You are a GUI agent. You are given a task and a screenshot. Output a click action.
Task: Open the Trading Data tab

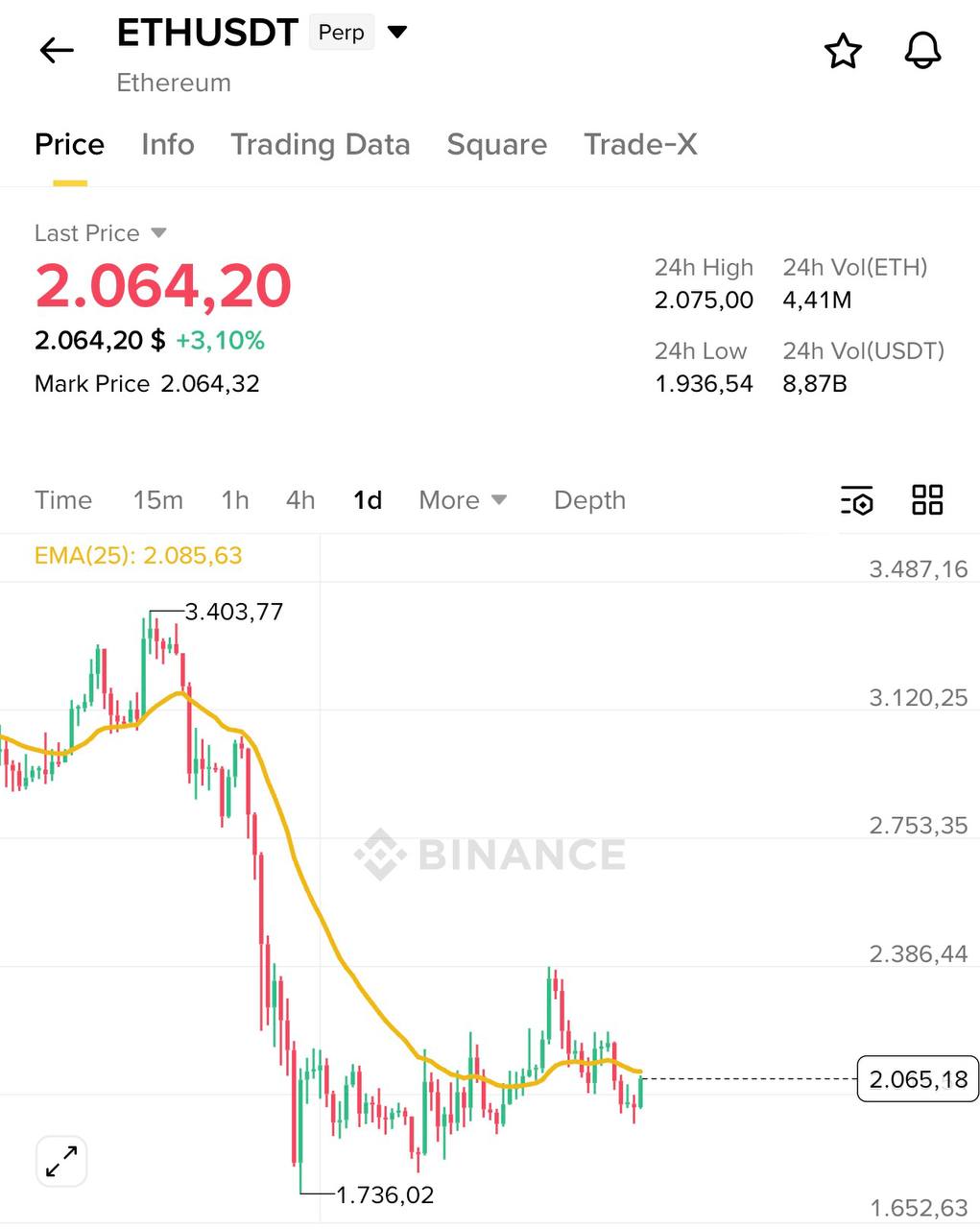tap(320, 145)
